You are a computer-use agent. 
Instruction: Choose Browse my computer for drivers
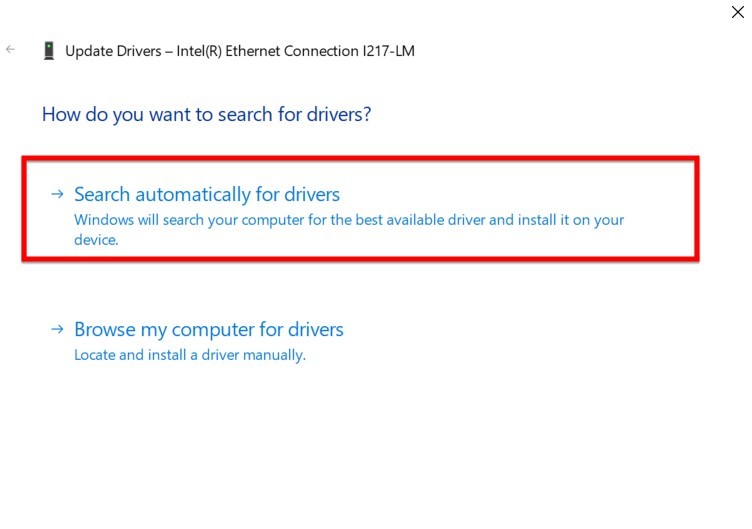pyautogui.click(x=208, y=329)
